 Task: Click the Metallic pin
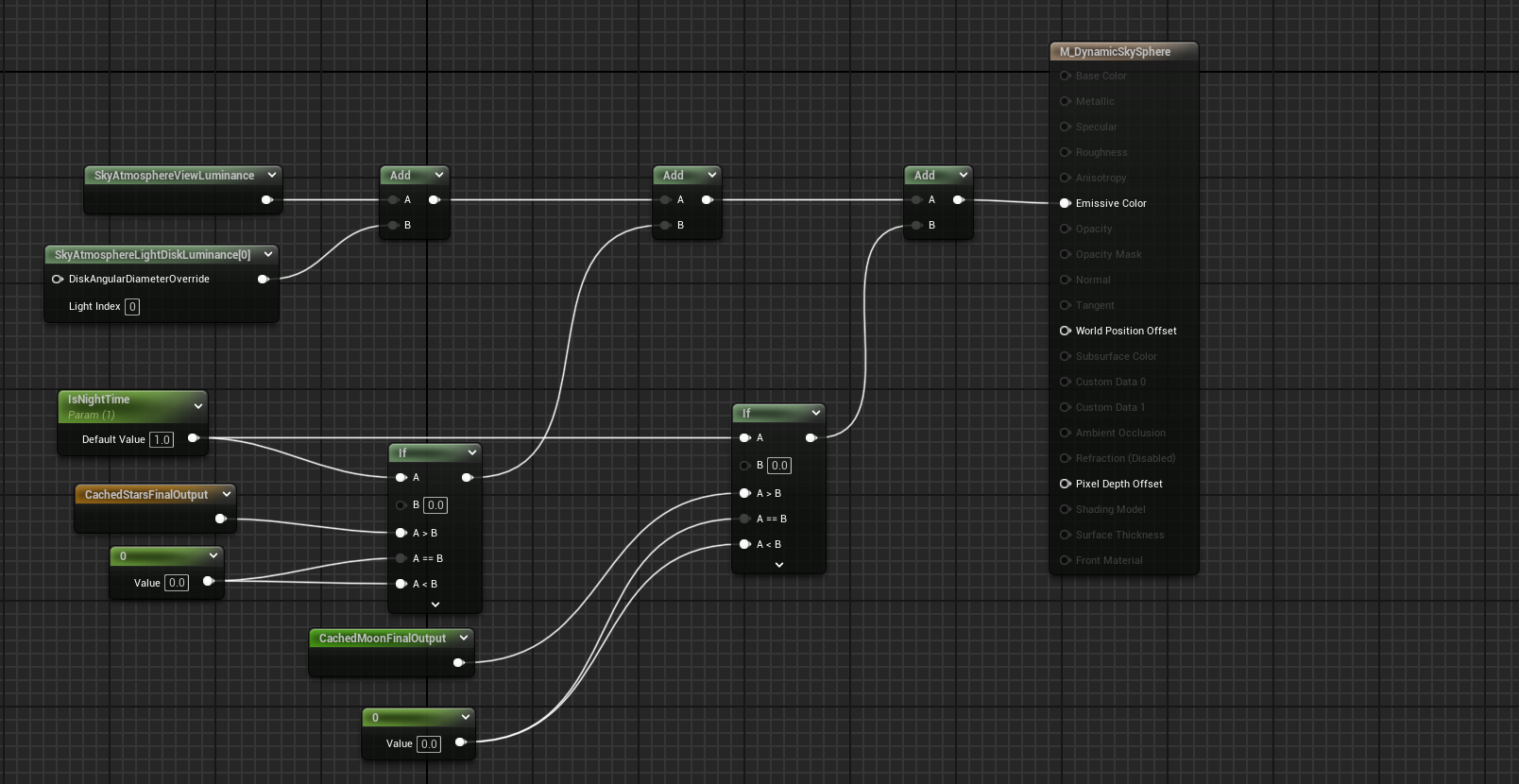1066,101
